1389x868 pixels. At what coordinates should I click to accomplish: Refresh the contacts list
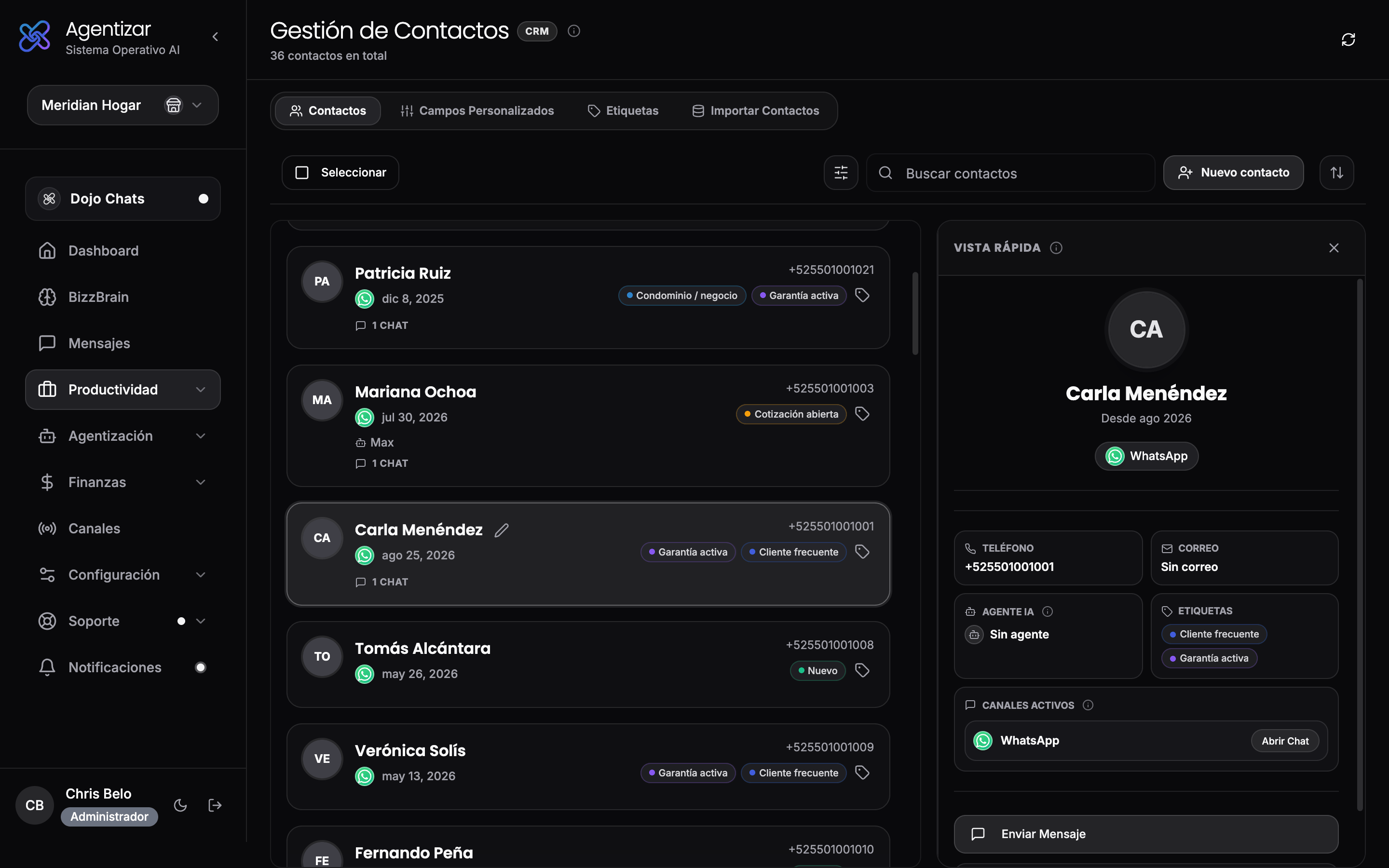(x=1348, y=40)
